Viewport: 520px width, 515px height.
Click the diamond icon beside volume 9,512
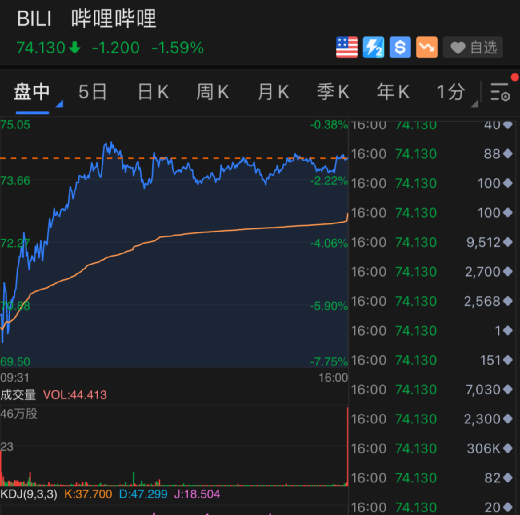tap(508, 242)
